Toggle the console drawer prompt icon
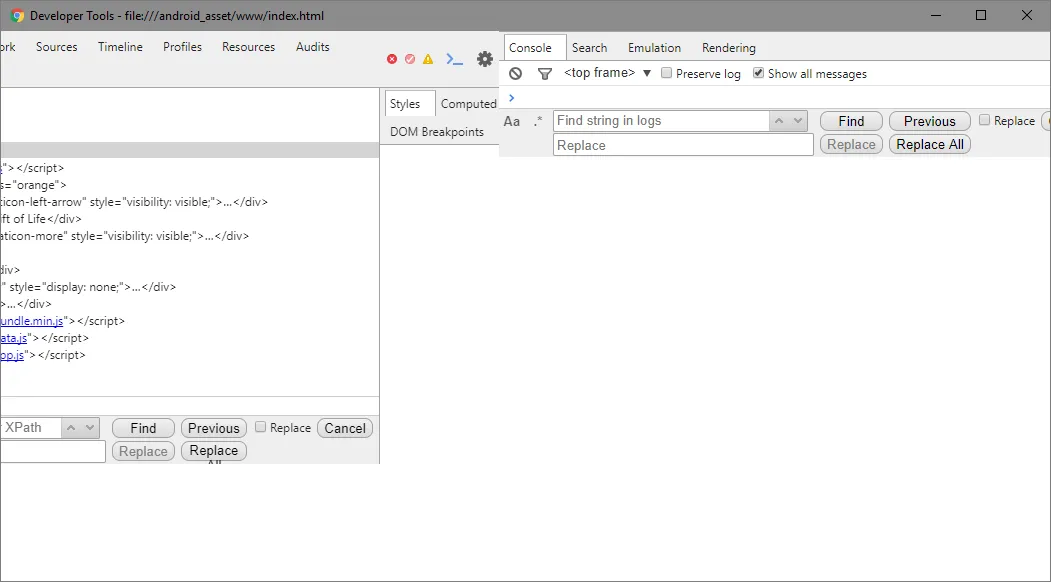1051x582 pixels. [x=454, y=59]
